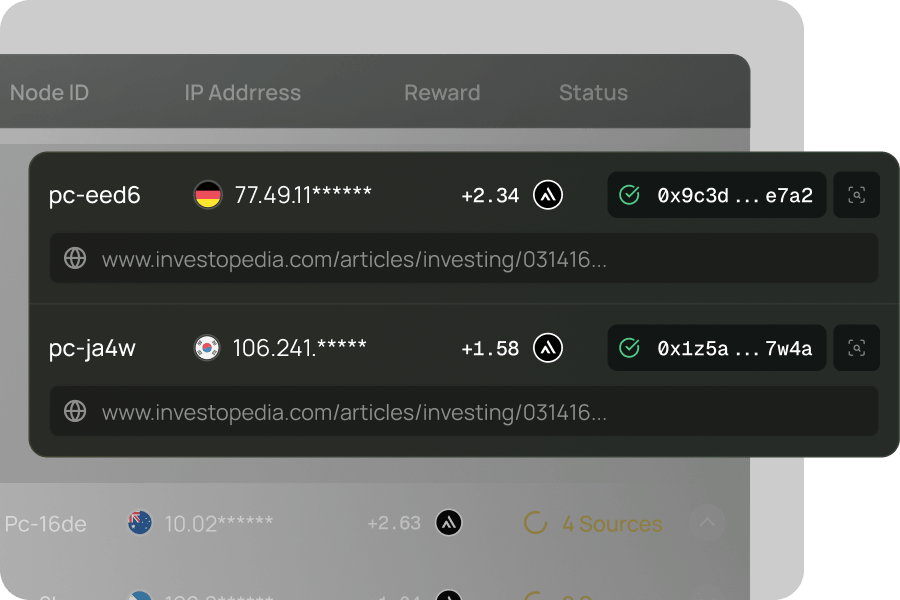This screenshot has width=900, height=600.
Task: Click the Germany flag next to 77.49.11
Action: [x=207, y=195]
